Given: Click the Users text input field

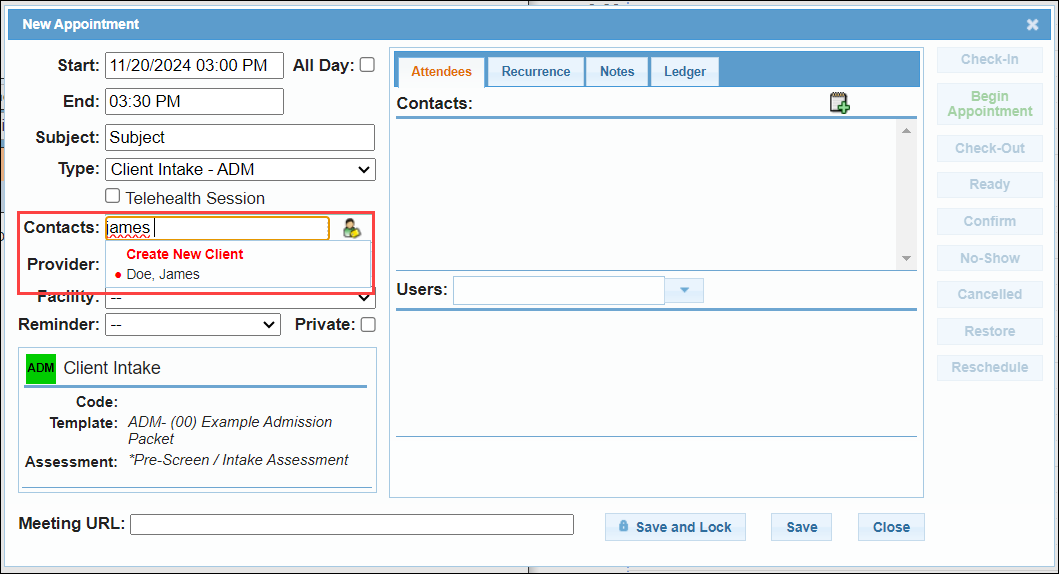Looking at the screenshot, I should tap(559, 290).
